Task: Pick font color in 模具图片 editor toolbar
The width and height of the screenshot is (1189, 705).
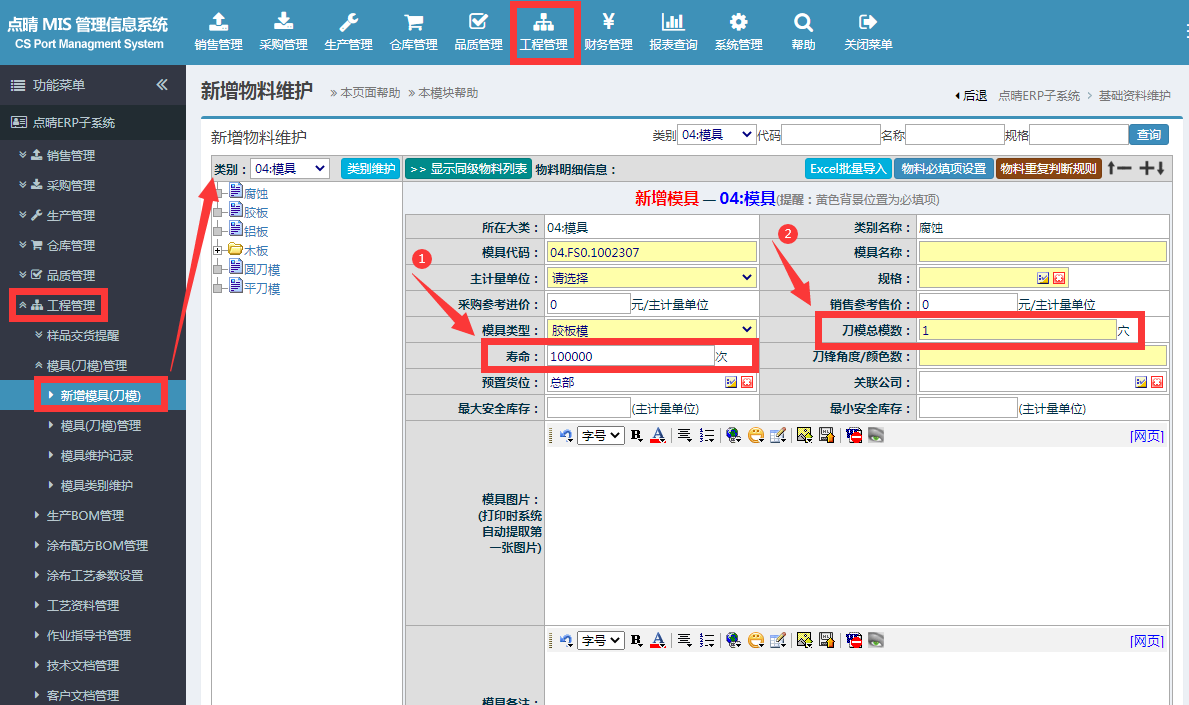Action: click(658, 435)
